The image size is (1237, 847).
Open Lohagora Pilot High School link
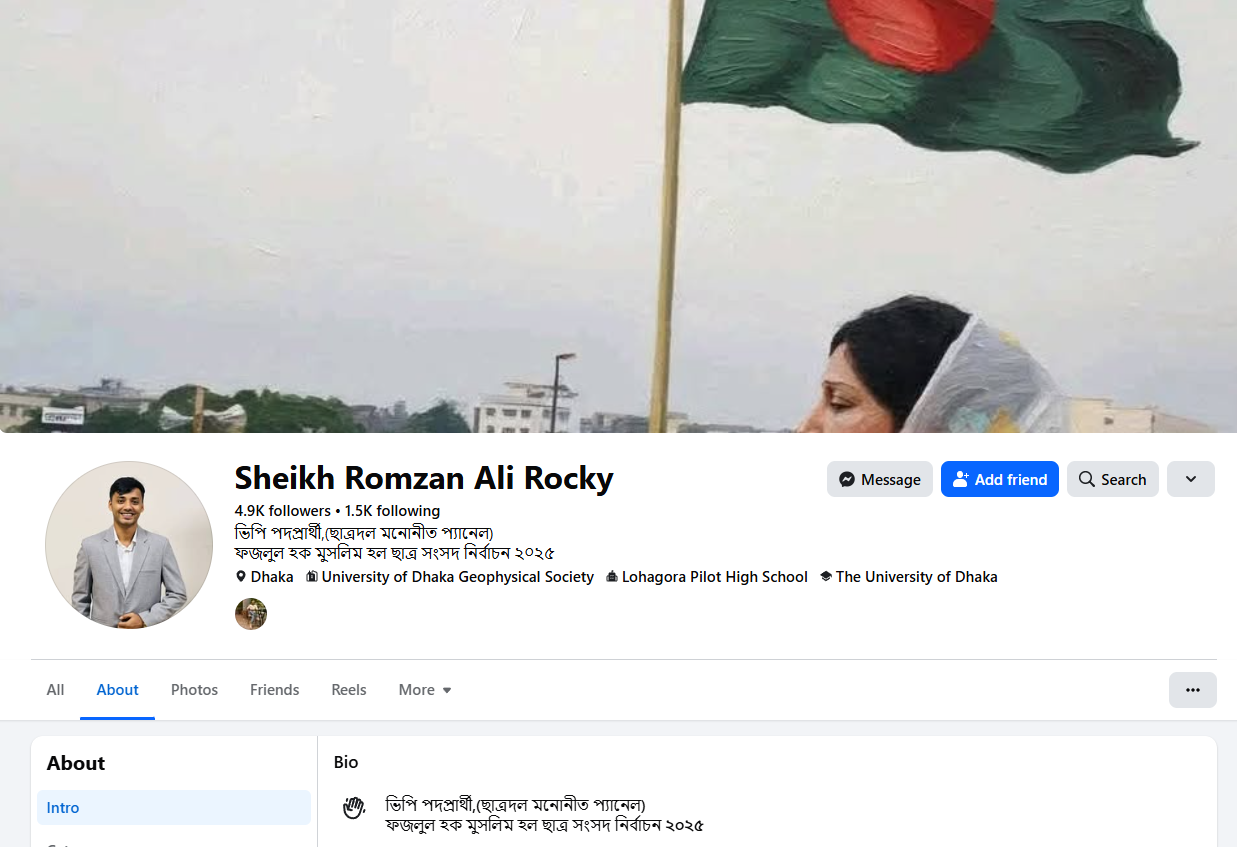(714, 577)
